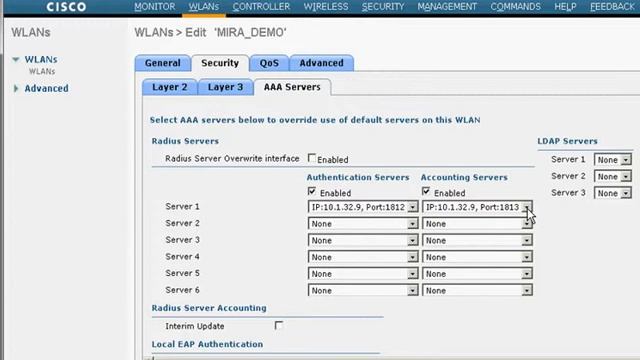Open Accounting Server 5 dropdown
The width and height of the screenshot is (640, 360).
click(x=477, y=274)
